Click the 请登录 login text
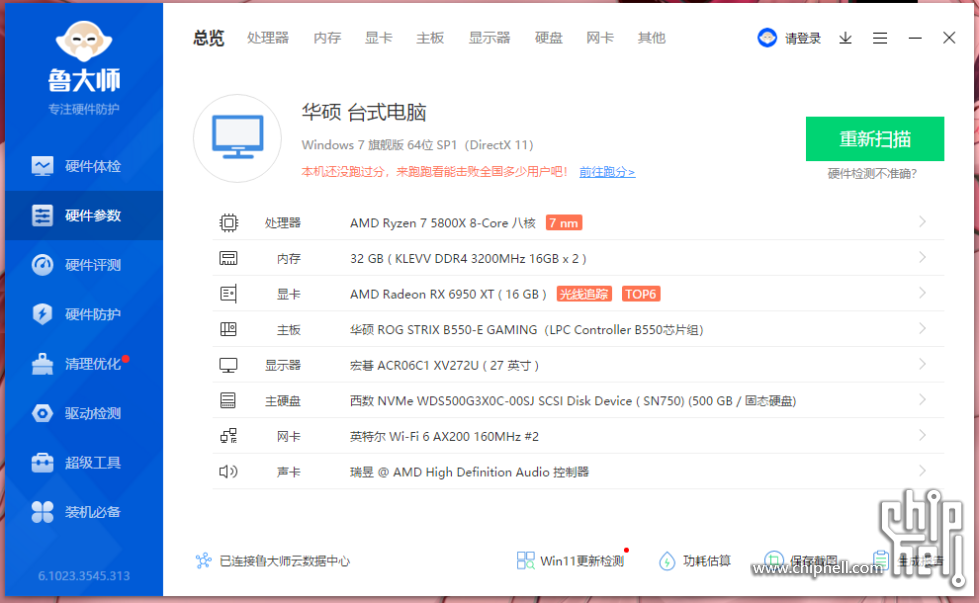The width and height of the screenshot is (979, 603). click(803, 39)
